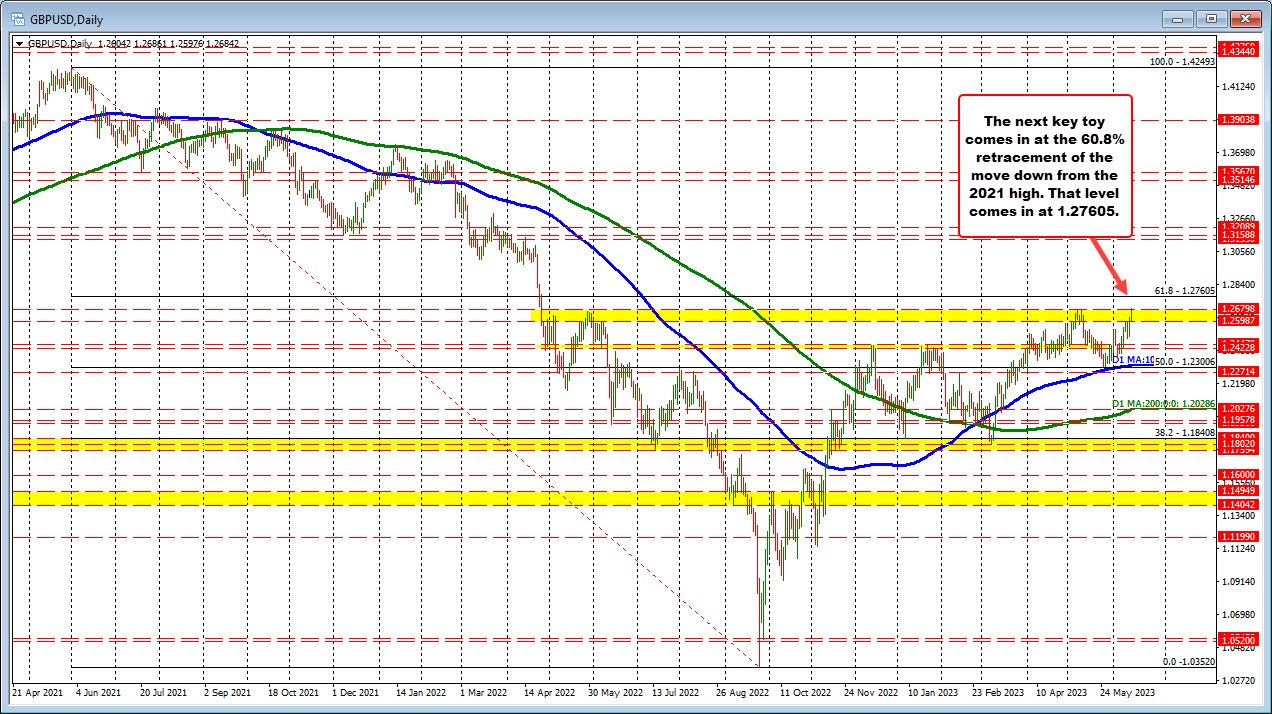
Task: Click the red 1.14042 price level tag
Action: click(1237, 506)
